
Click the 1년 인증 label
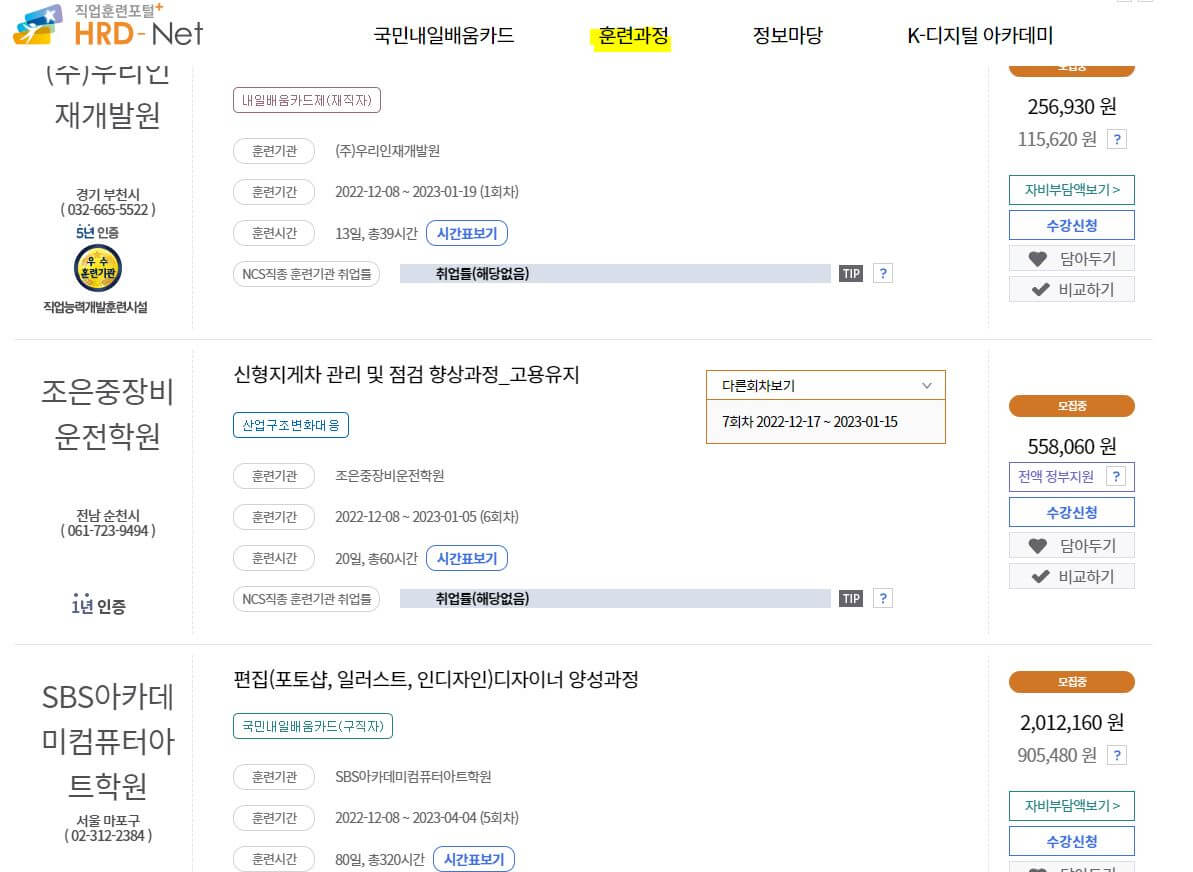pos(98,605)
